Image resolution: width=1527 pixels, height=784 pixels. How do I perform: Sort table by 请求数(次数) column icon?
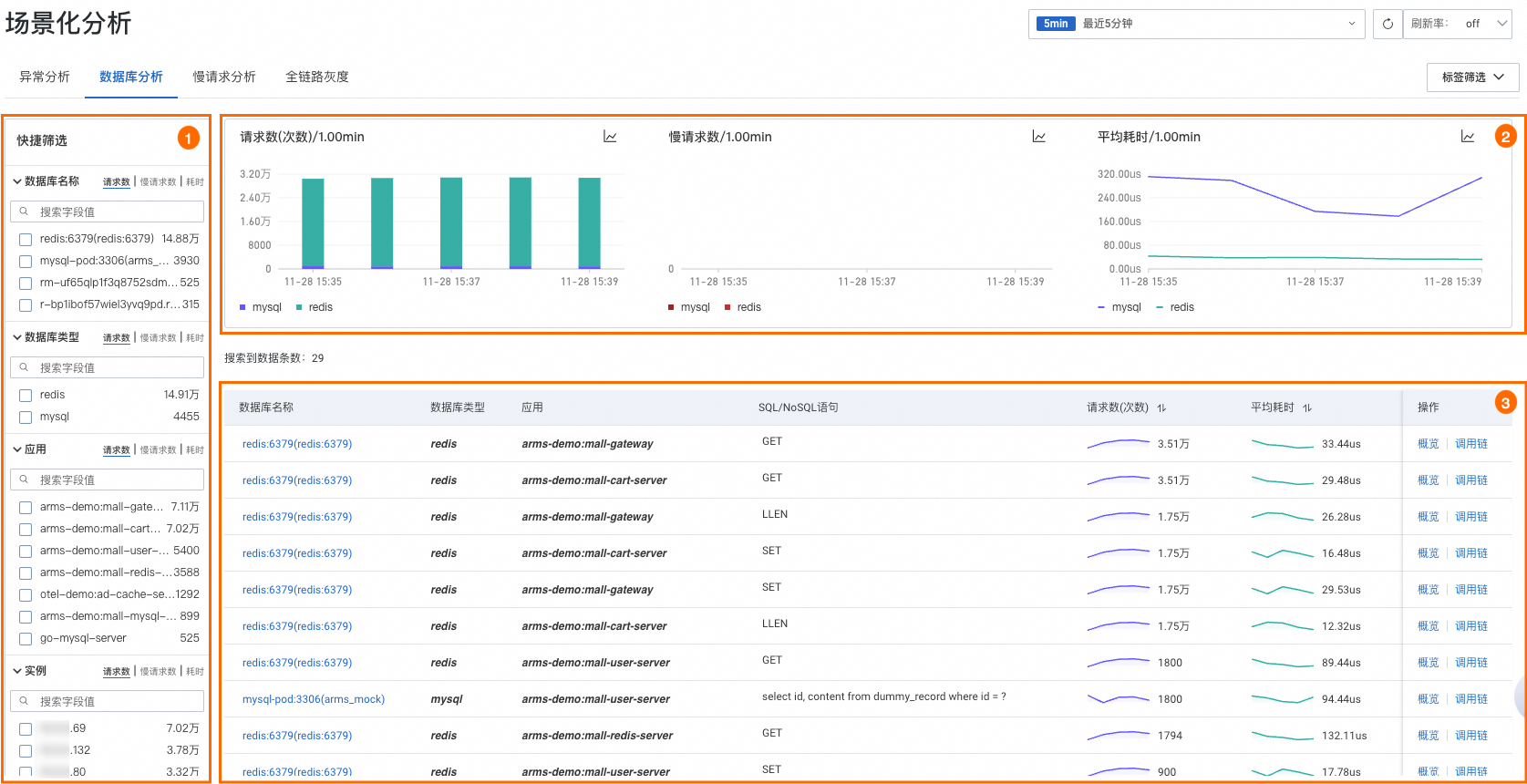(x=1161, y=408)
